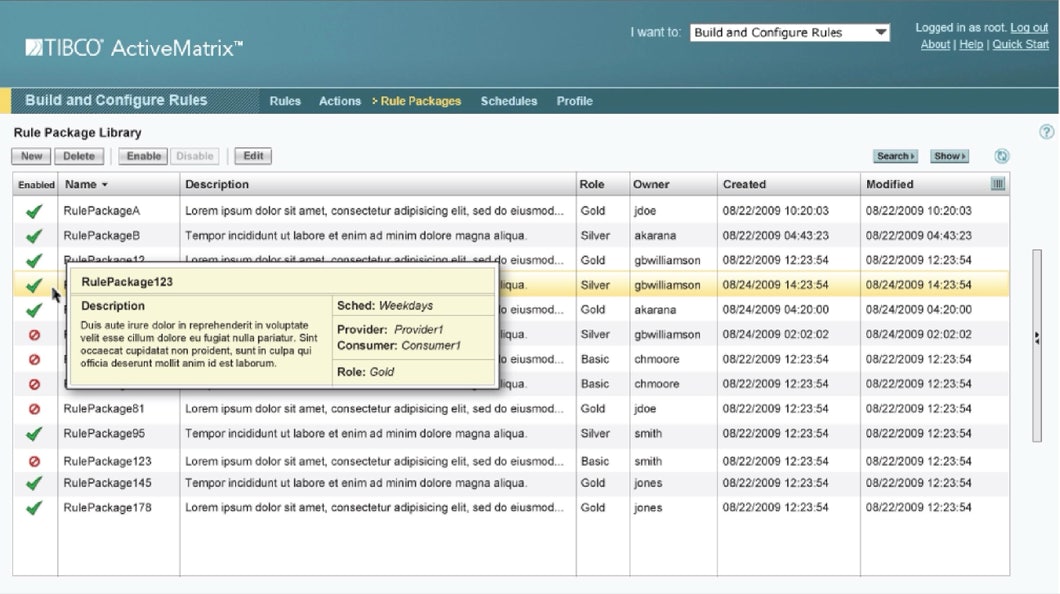Click the New button

pos(31,156)
